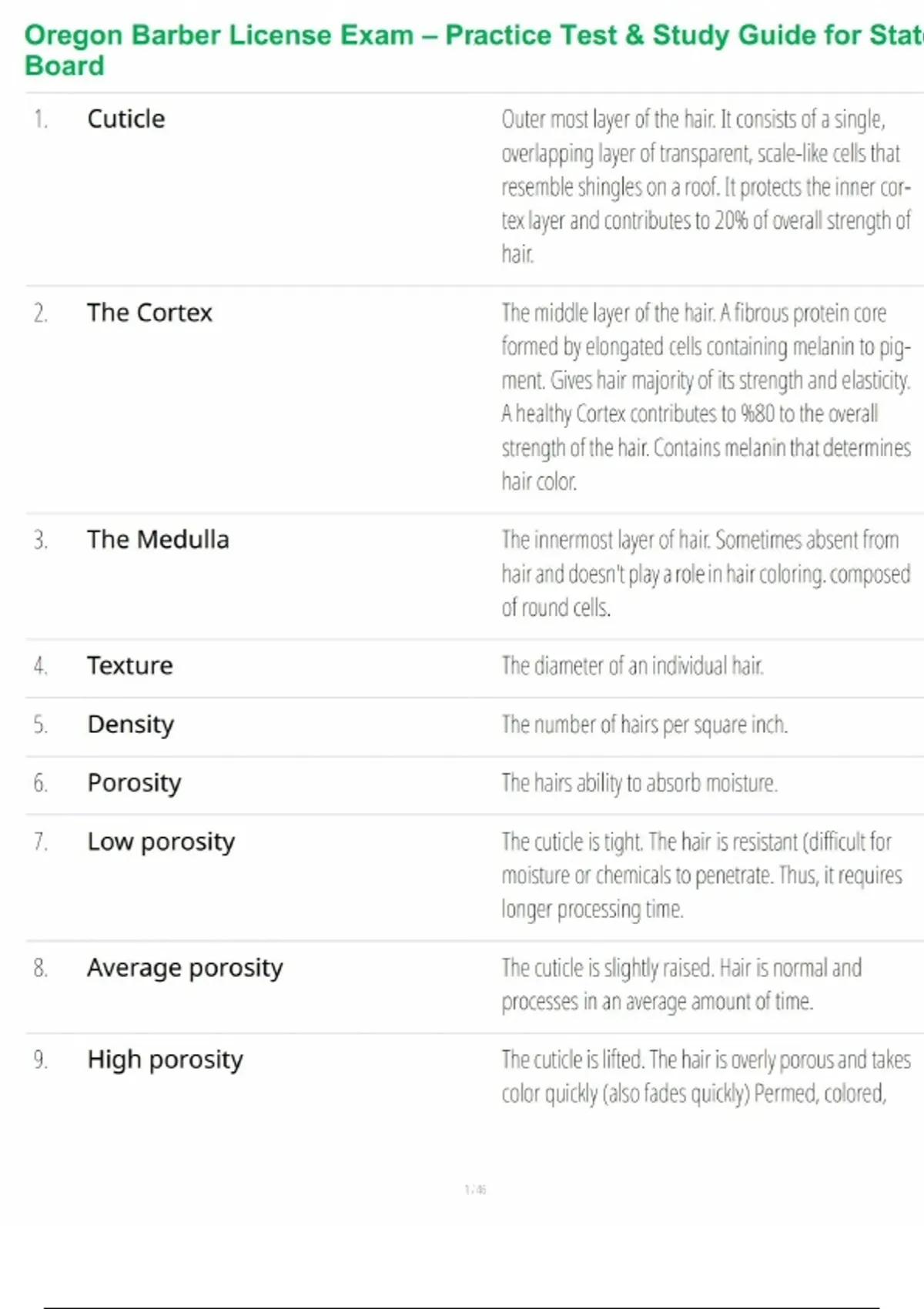Click the term The Cortex

click(149, 313)
